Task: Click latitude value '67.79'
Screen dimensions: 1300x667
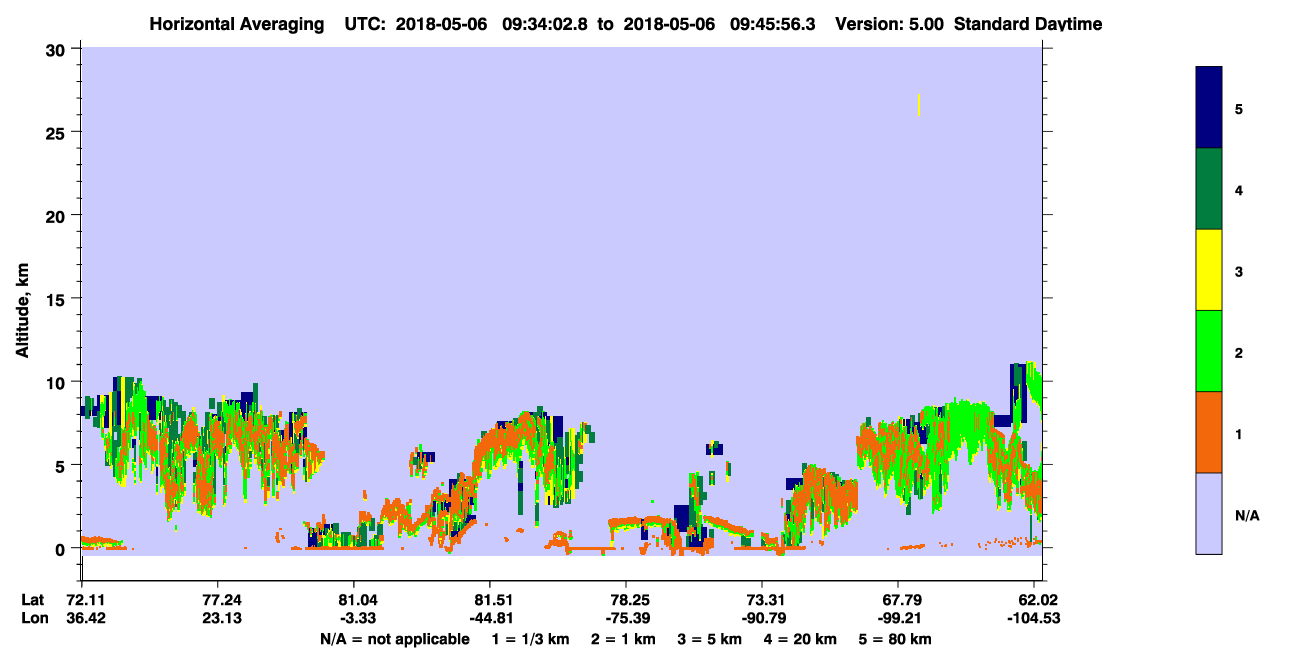Action: click(x=899, y=600)
